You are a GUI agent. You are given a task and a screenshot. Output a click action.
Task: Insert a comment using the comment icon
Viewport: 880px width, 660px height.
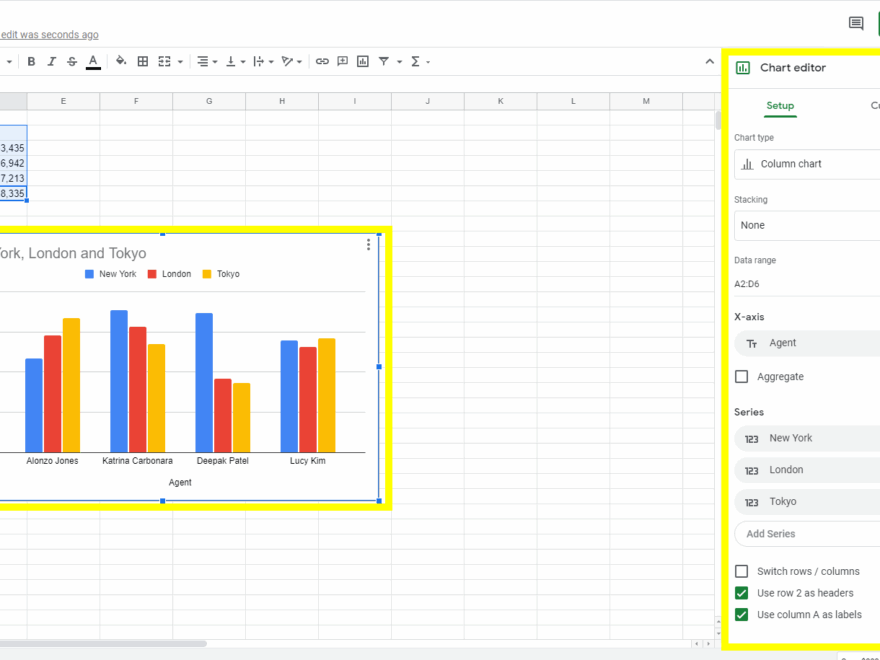342,61
